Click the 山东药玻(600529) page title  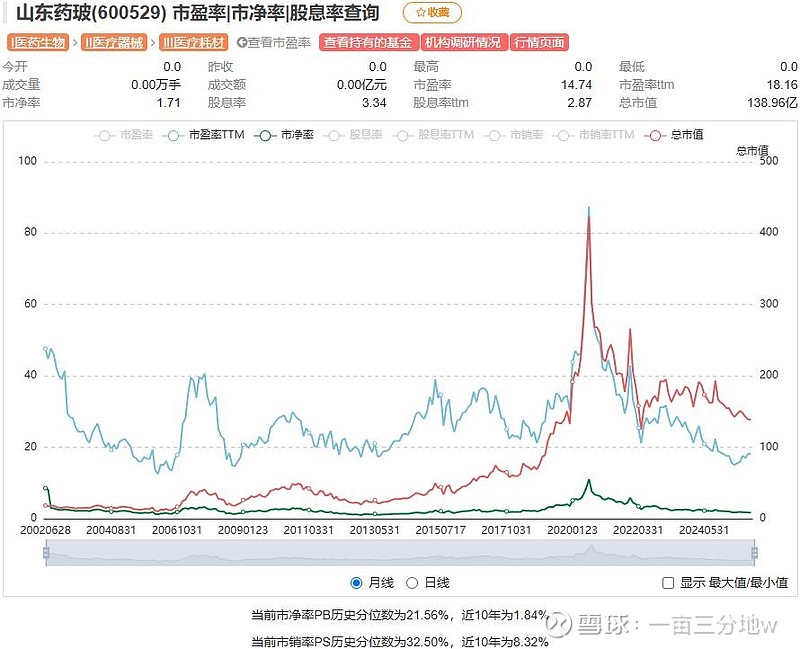click(197, 13)
